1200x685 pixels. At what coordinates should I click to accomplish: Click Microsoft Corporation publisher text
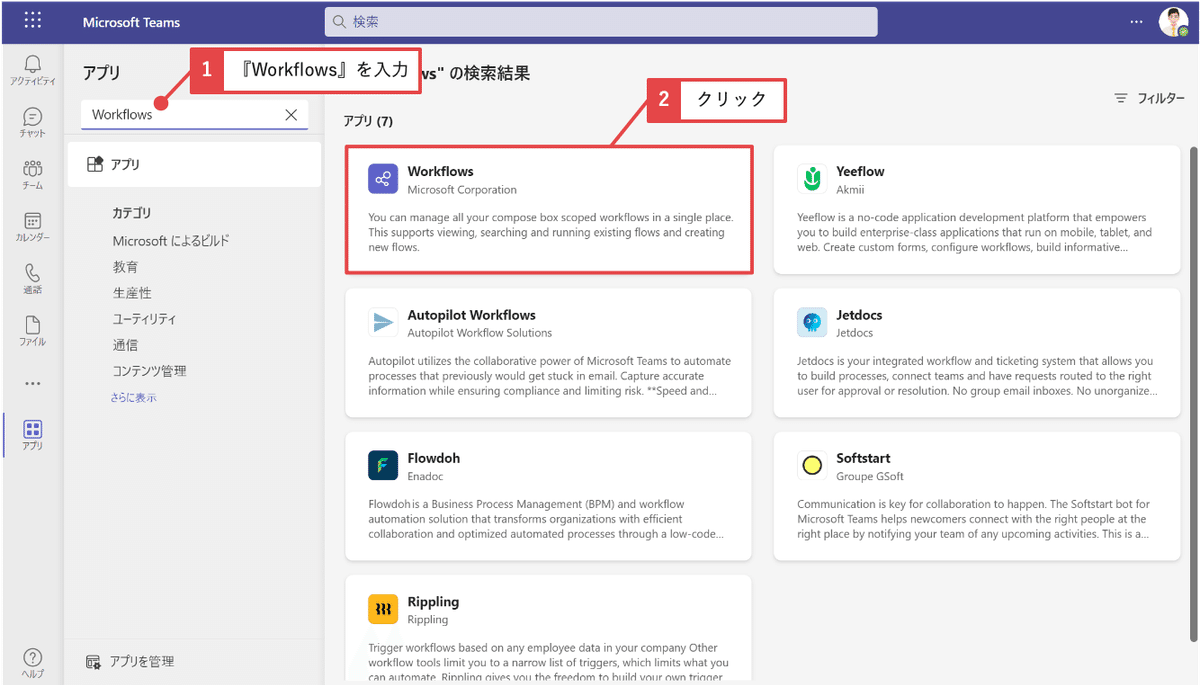coord(462,189)
